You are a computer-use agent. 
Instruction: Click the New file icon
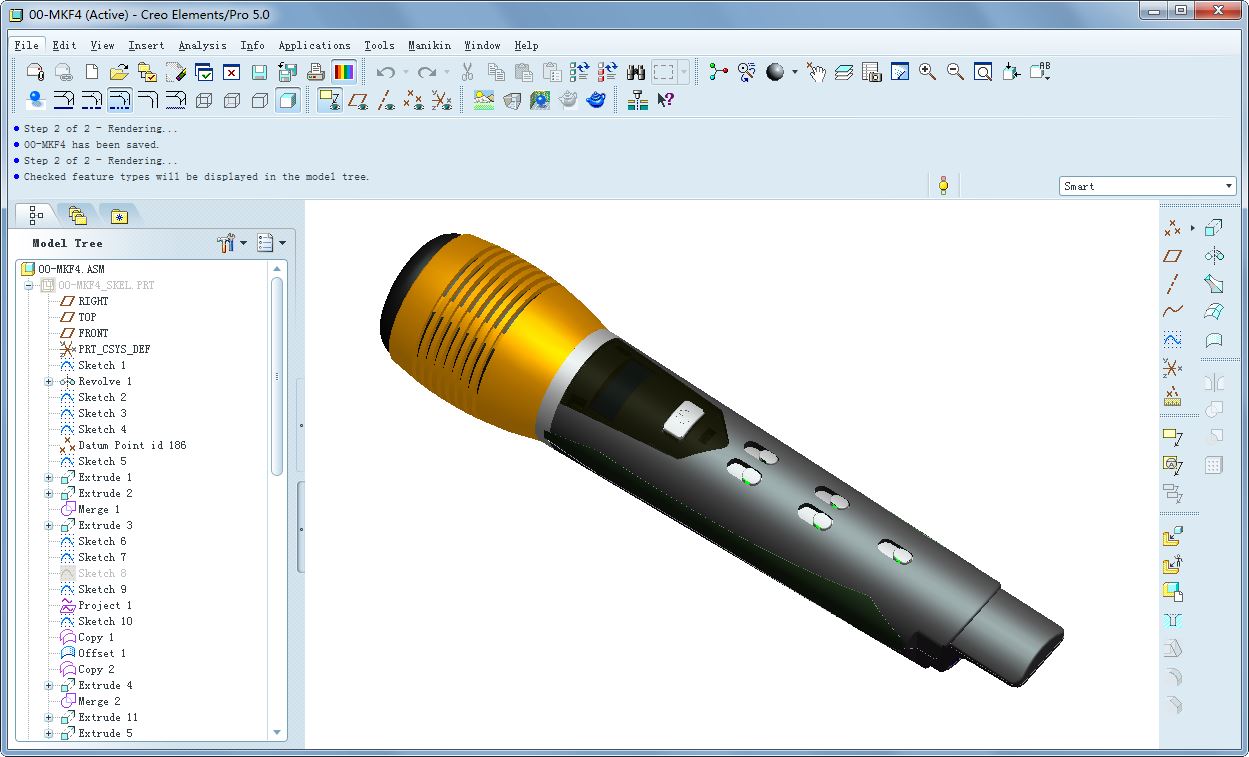[92, 72]
